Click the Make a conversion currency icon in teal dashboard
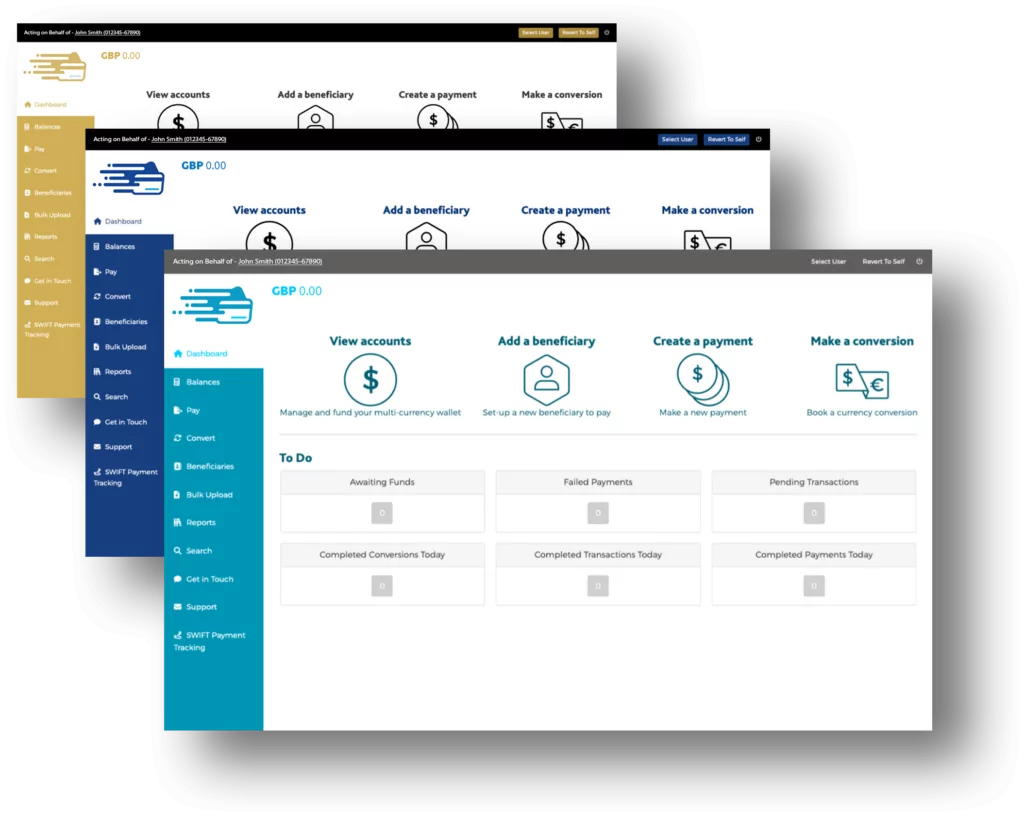1024x816 pixels. point(862,381)
